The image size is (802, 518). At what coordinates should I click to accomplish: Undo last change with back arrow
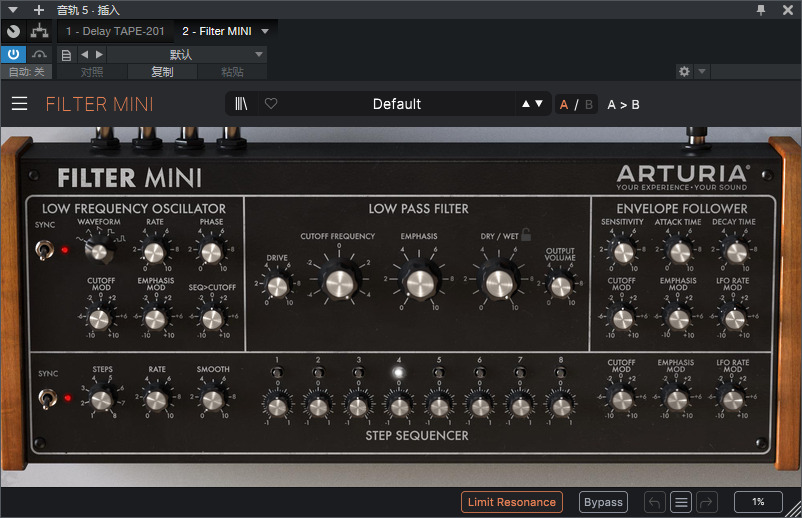coord(655,502)
